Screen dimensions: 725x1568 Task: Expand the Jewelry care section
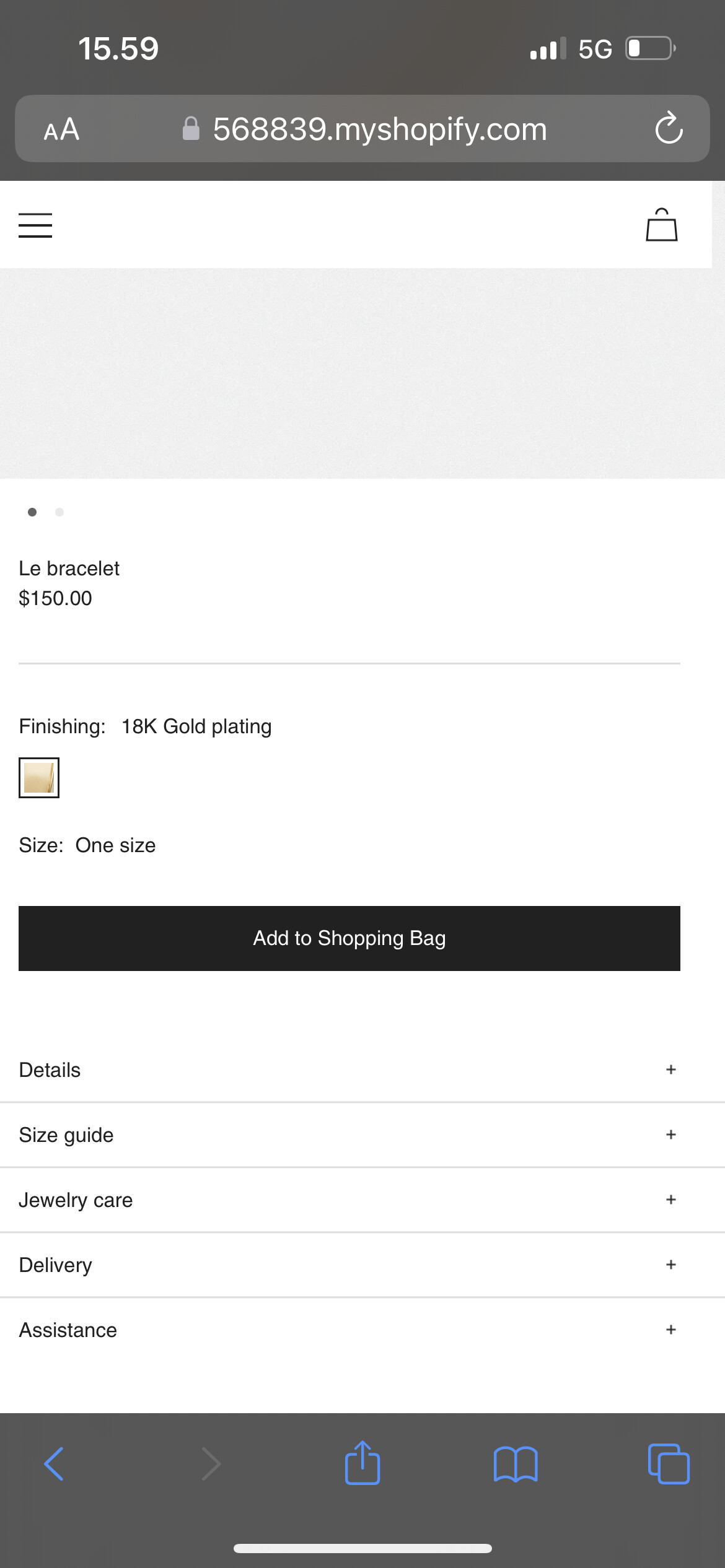[x=670, y=1200]
